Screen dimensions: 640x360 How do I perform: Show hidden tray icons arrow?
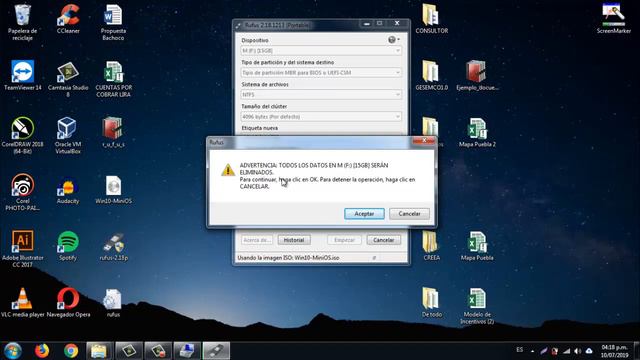pos(532,351)
